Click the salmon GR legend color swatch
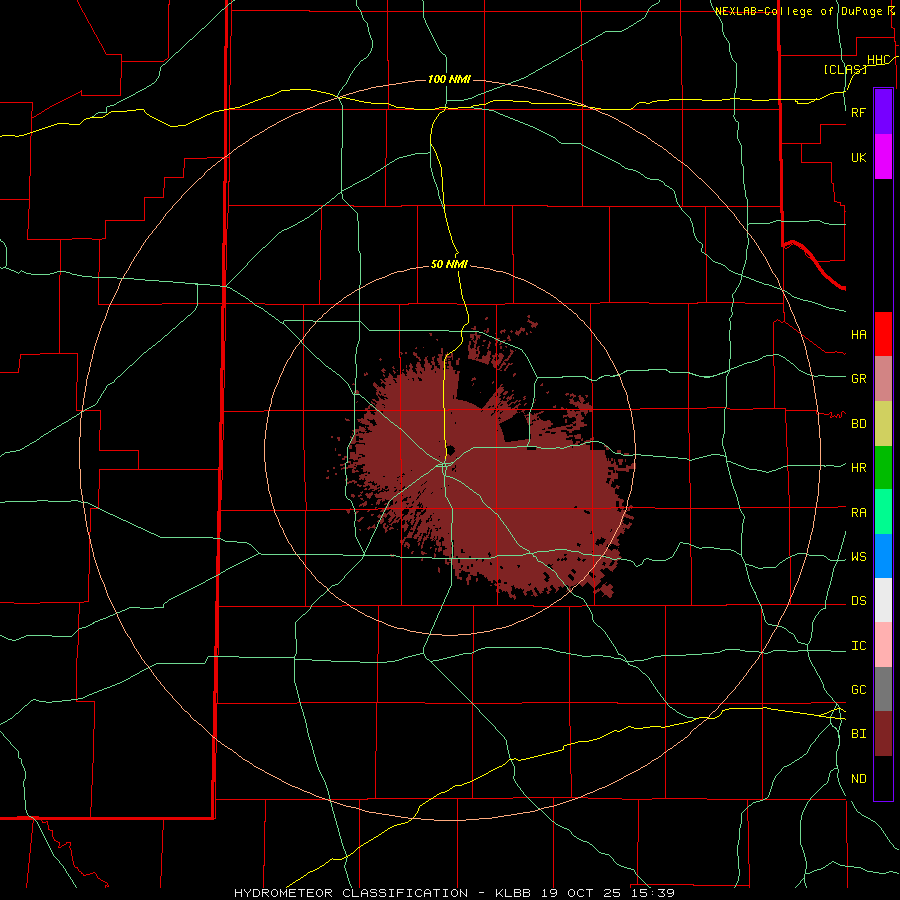This screenshot has height=900, width=900. (883, 379)
